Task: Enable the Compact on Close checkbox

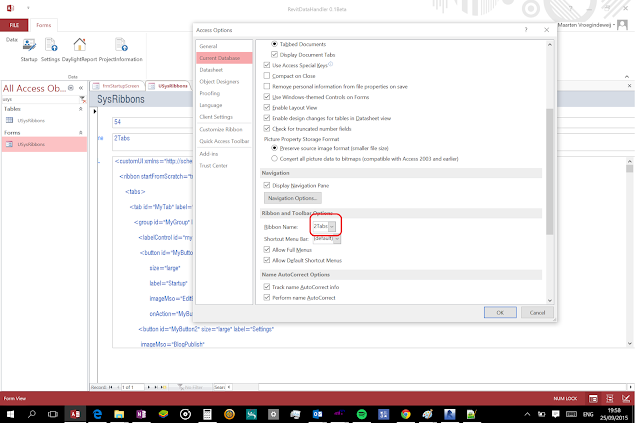Action: tap(267, 76)
